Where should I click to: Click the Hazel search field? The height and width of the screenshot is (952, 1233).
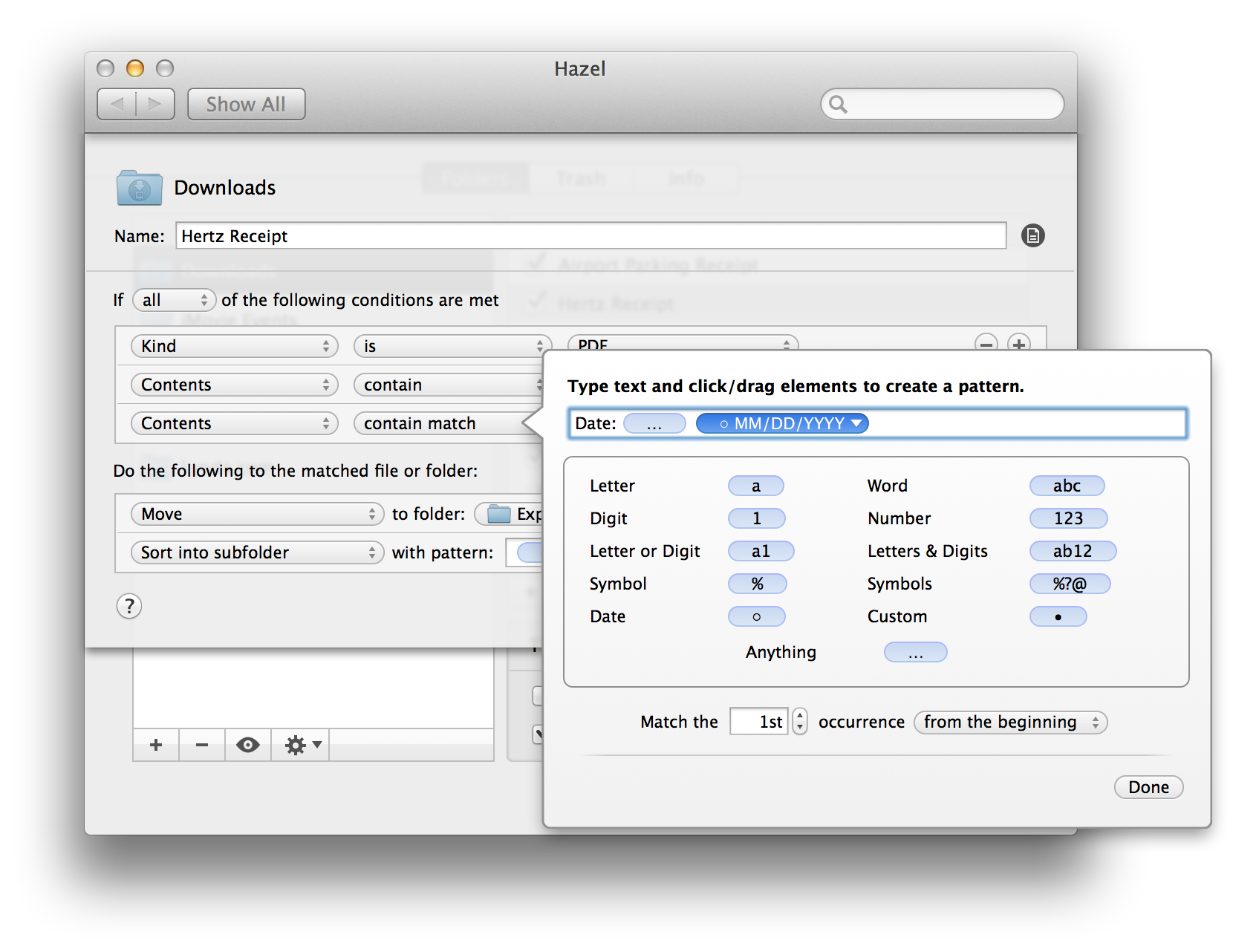(942, 104)
